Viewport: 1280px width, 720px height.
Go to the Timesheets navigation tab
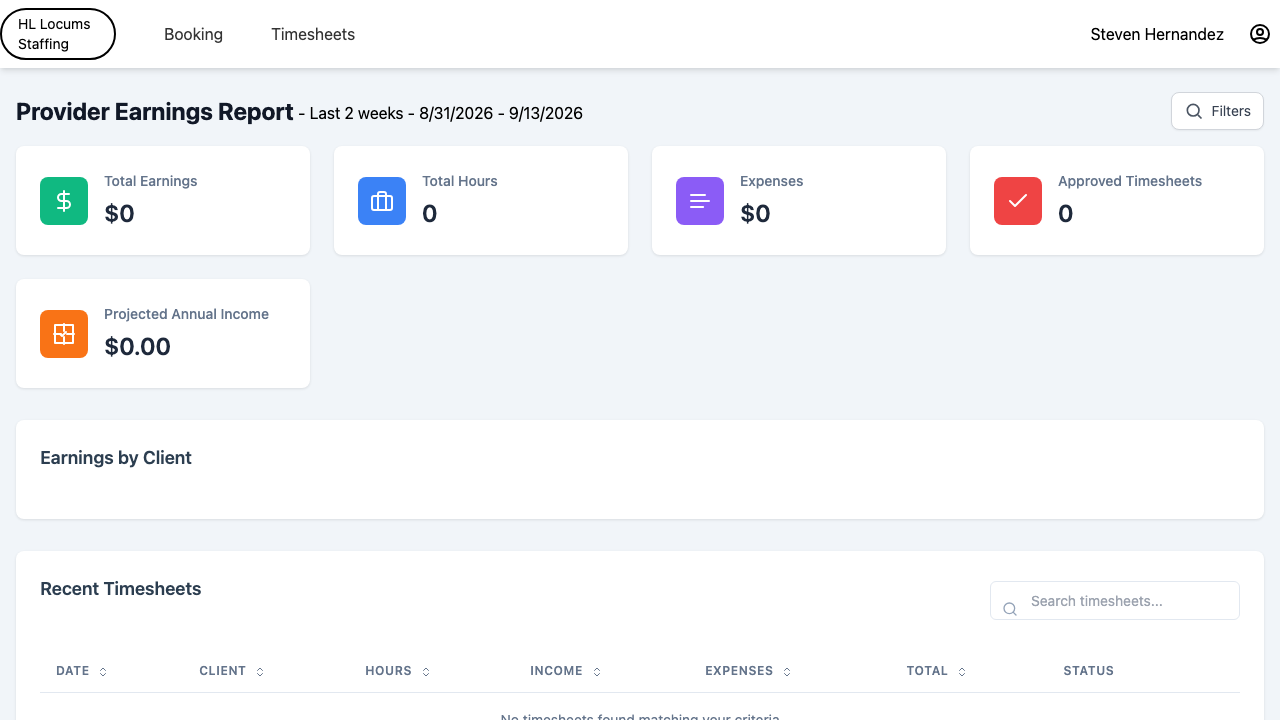(313, 34)
